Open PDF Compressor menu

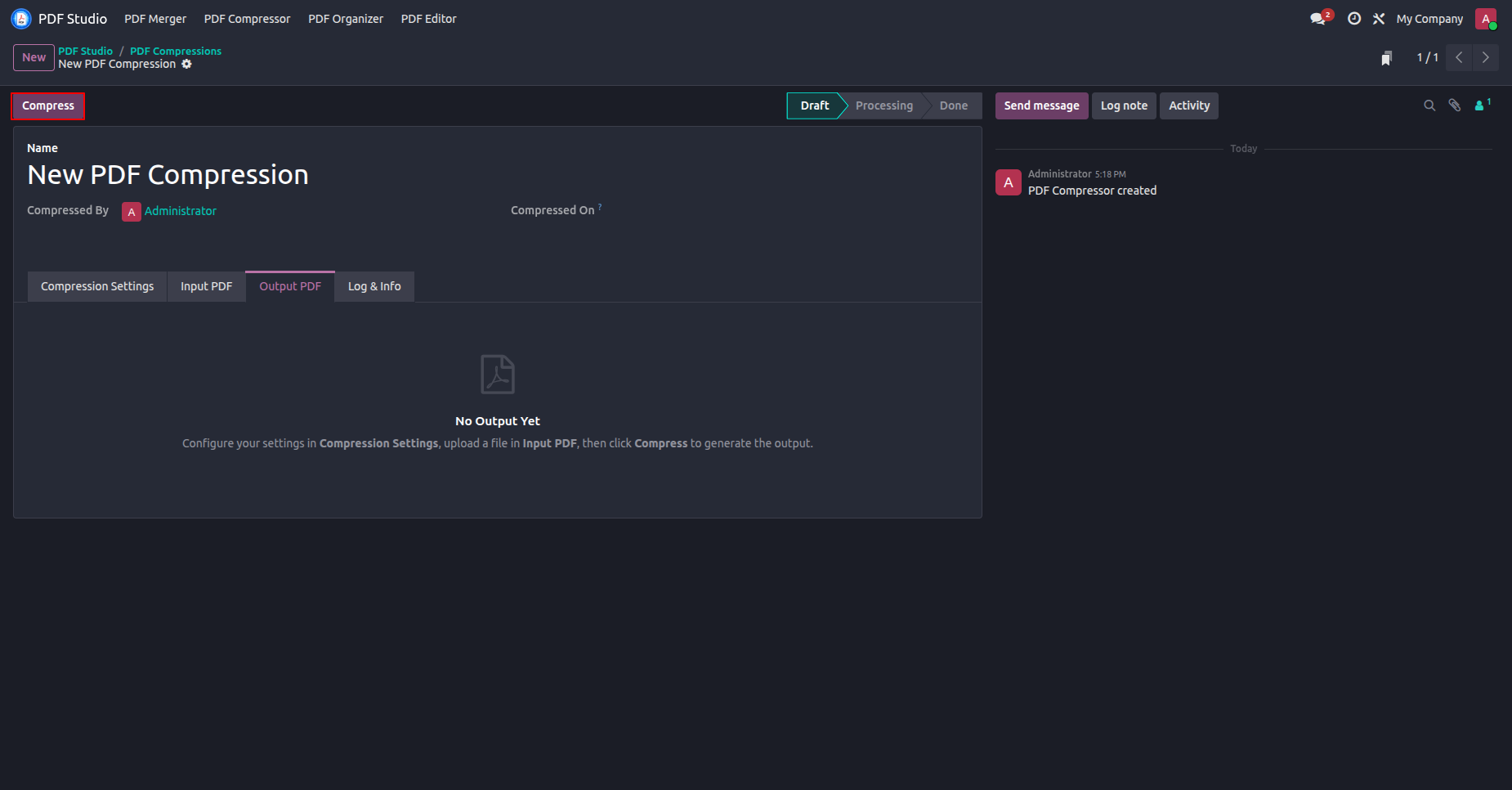coord(248,19)
